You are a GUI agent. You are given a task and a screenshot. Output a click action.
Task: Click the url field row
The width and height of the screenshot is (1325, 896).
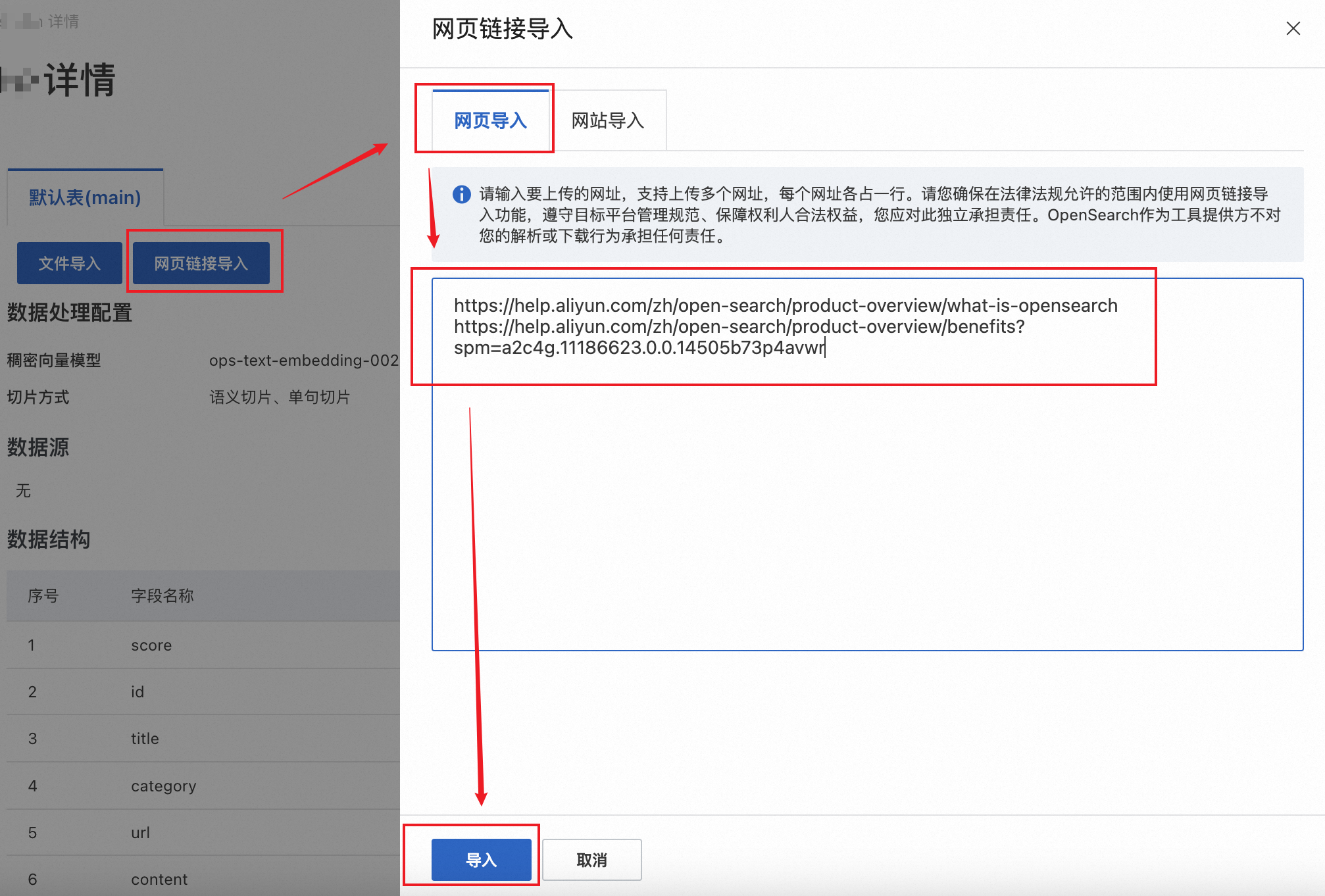(203, 833)
